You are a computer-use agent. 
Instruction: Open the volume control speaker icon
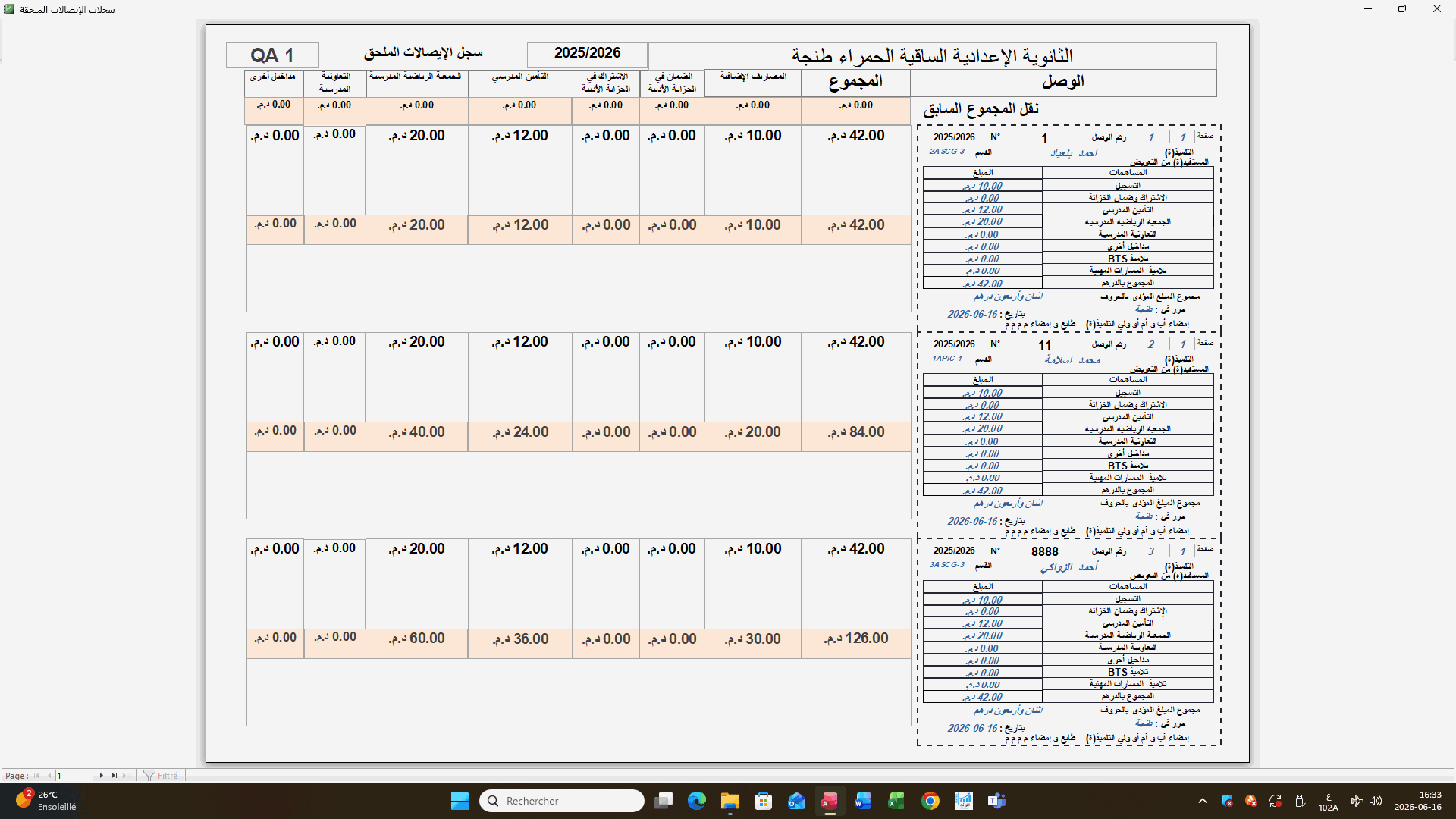pos(1376,801)
